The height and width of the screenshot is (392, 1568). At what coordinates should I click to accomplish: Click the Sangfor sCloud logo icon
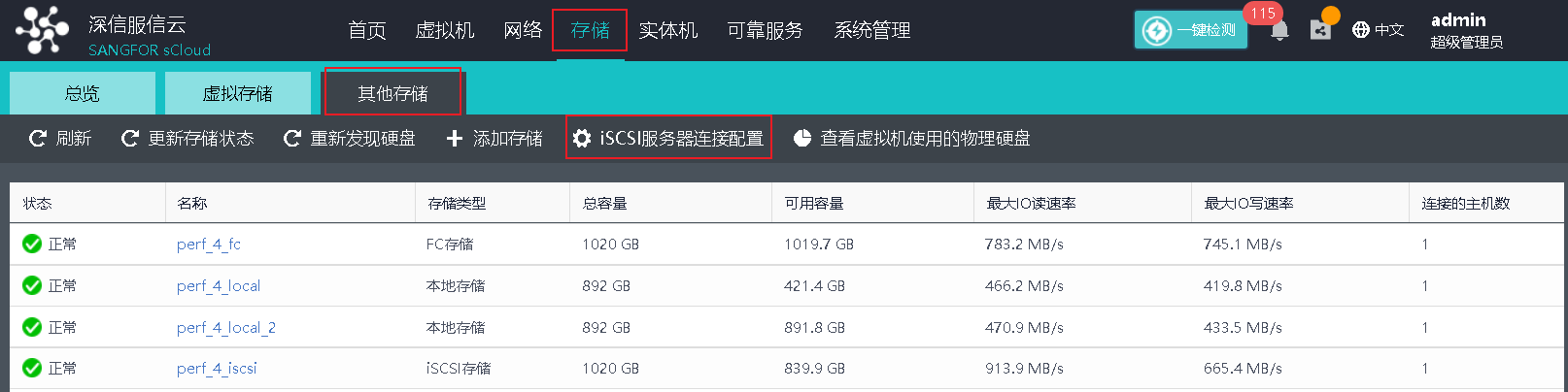[x=43, y=30]
